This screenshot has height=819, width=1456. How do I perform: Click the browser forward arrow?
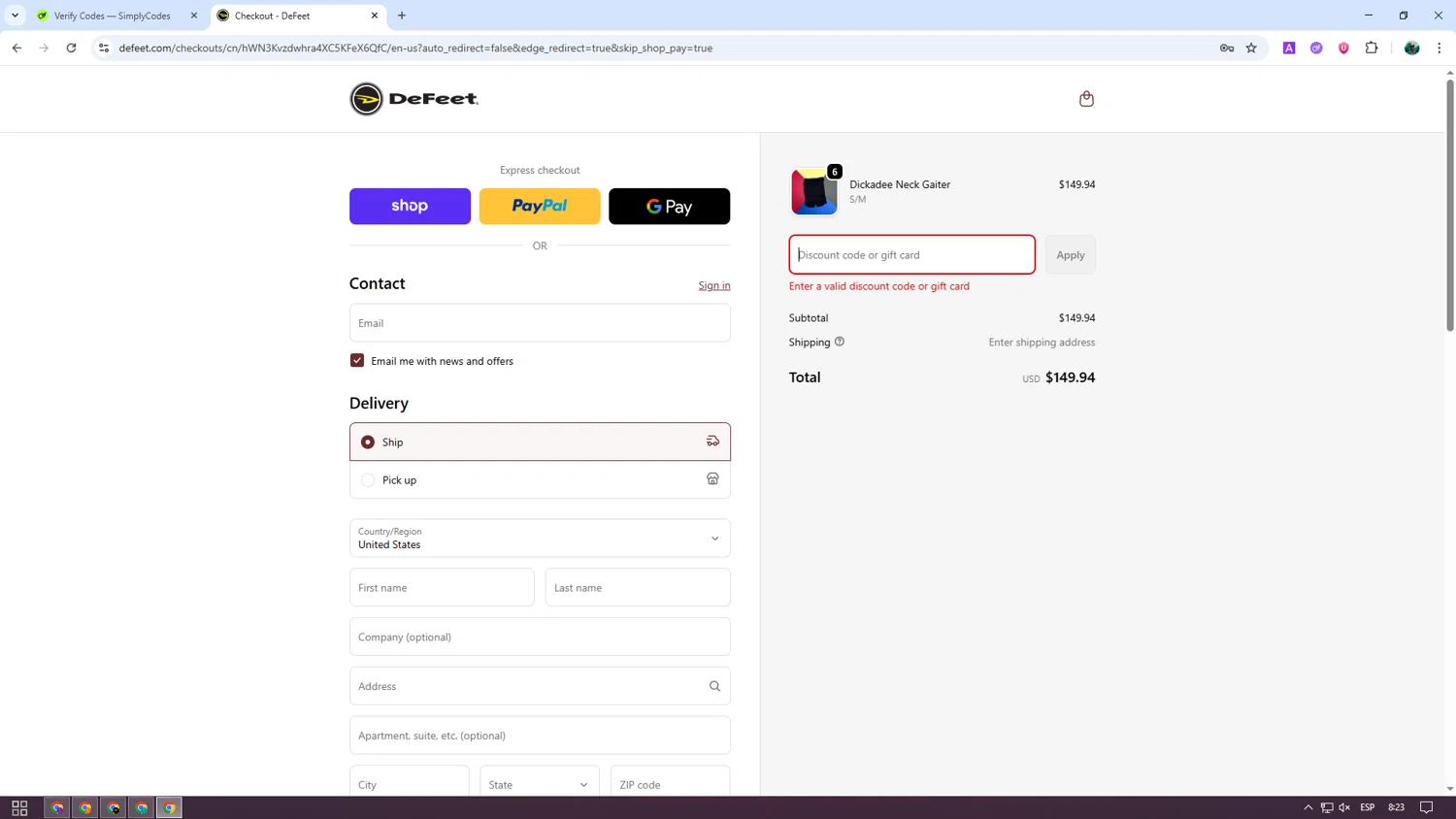tap(44, 48)
